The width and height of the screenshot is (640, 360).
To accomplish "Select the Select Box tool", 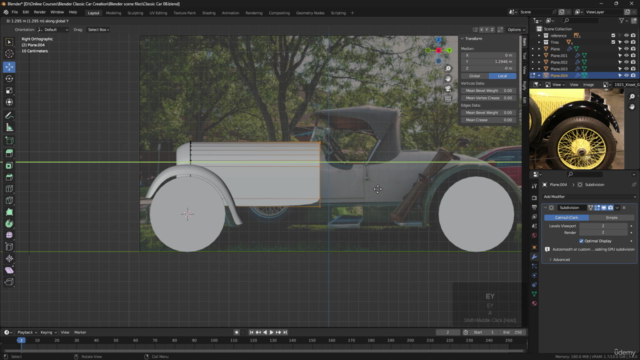I will [x=9, y=42].
